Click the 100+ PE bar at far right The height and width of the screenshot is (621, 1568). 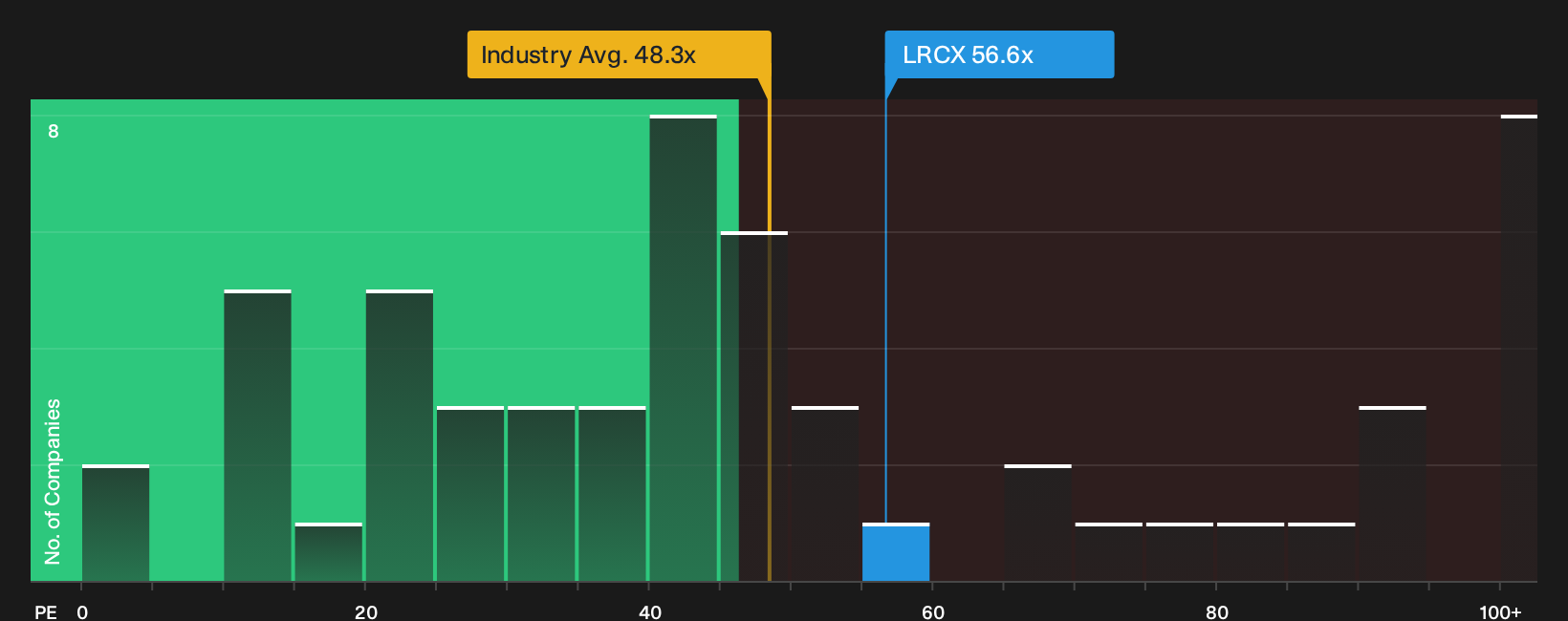pyautogui.click(x=1518, y=348)
